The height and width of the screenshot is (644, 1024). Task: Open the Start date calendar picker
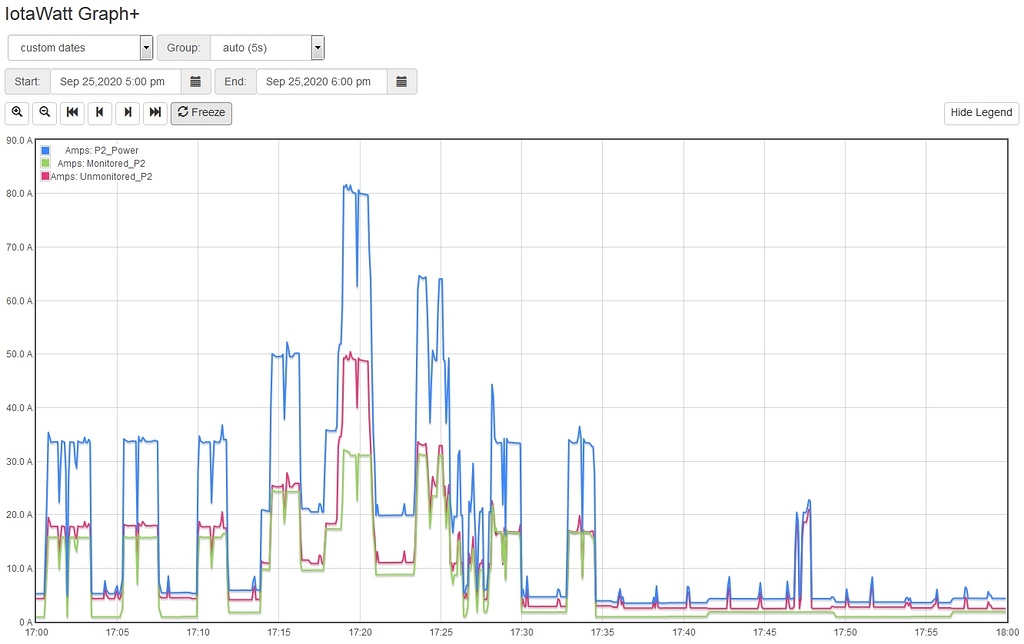click(195, 82)
